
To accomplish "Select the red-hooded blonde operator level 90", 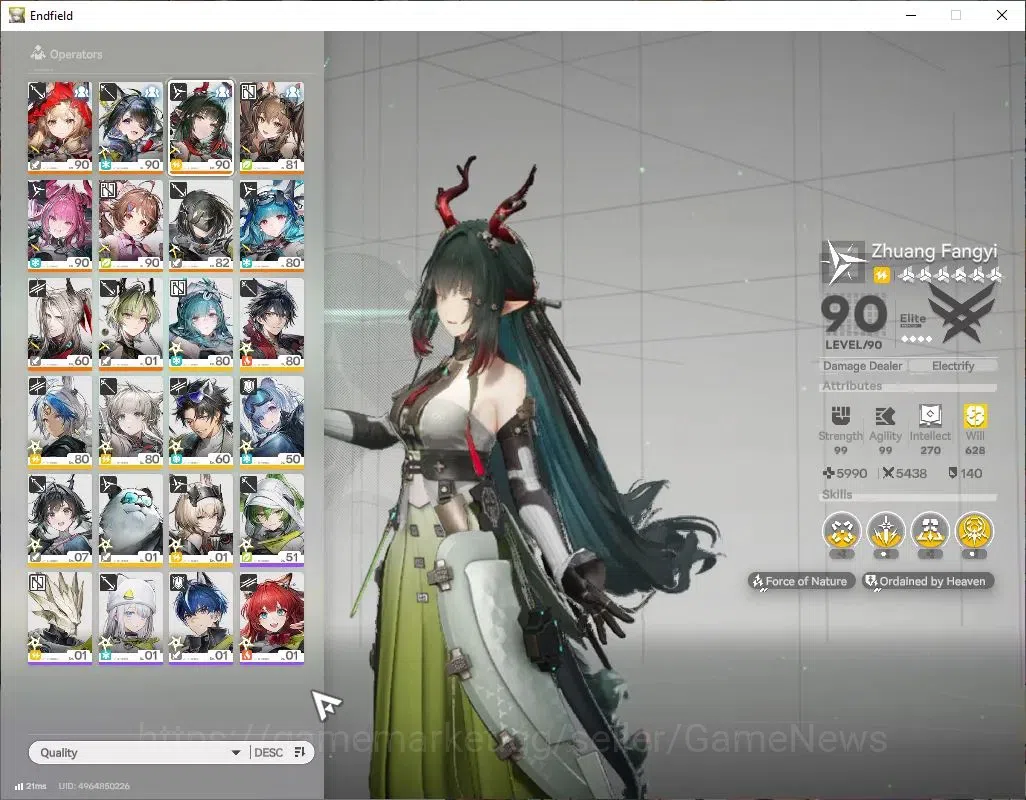I will pyautogui.click(x=60, y=127).
